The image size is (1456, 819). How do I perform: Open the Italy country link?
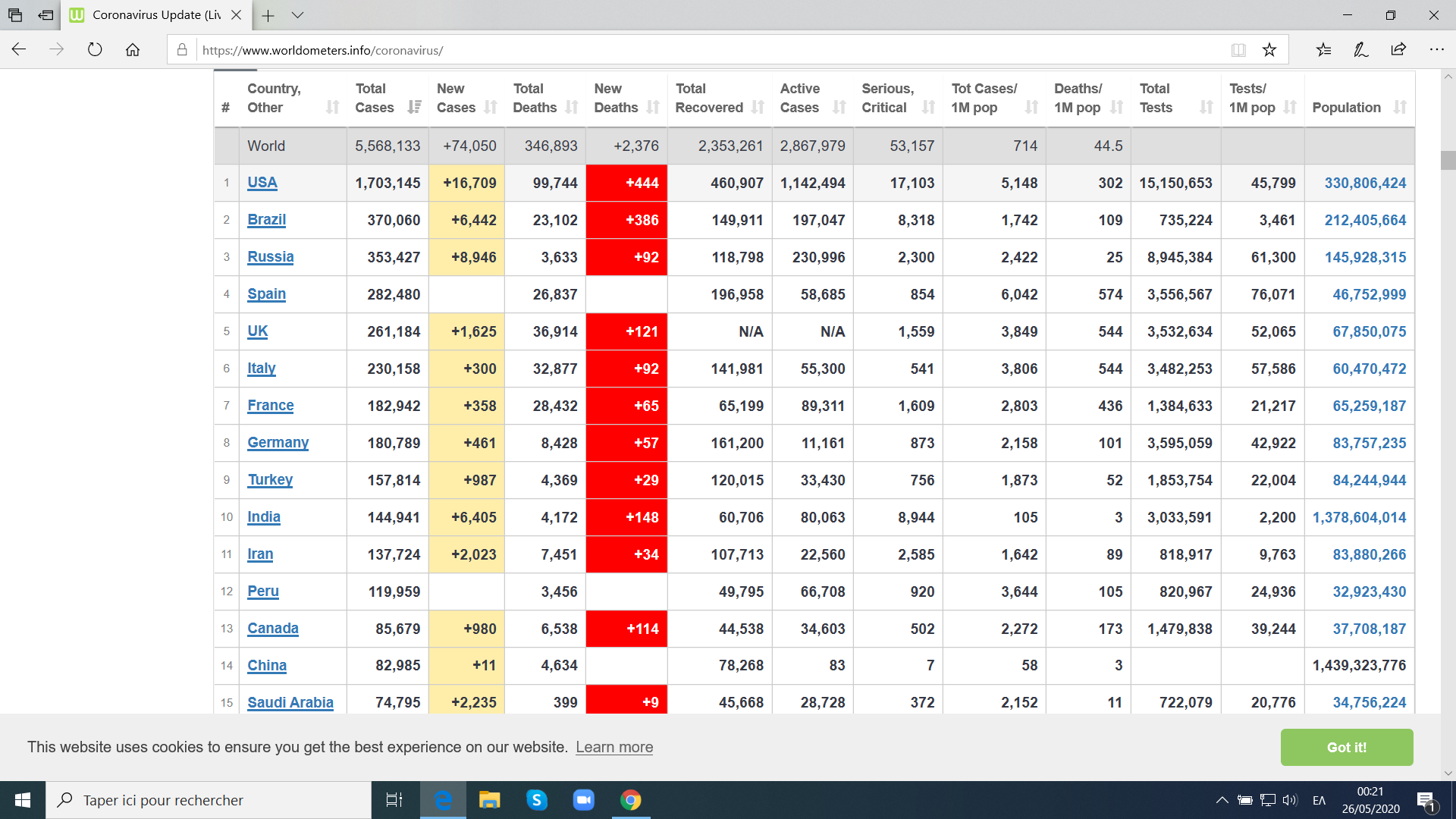tap(261, 369)
